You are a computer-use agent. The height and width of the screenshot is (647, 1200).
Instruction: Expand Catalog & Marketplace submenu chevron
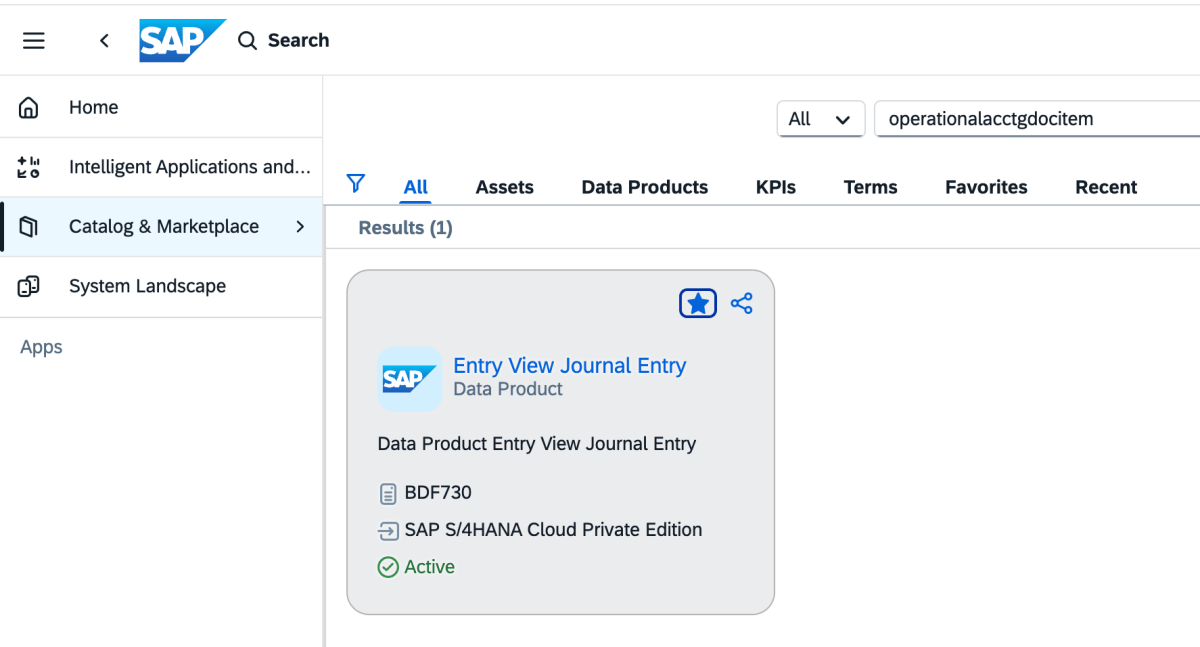[300, 227]
